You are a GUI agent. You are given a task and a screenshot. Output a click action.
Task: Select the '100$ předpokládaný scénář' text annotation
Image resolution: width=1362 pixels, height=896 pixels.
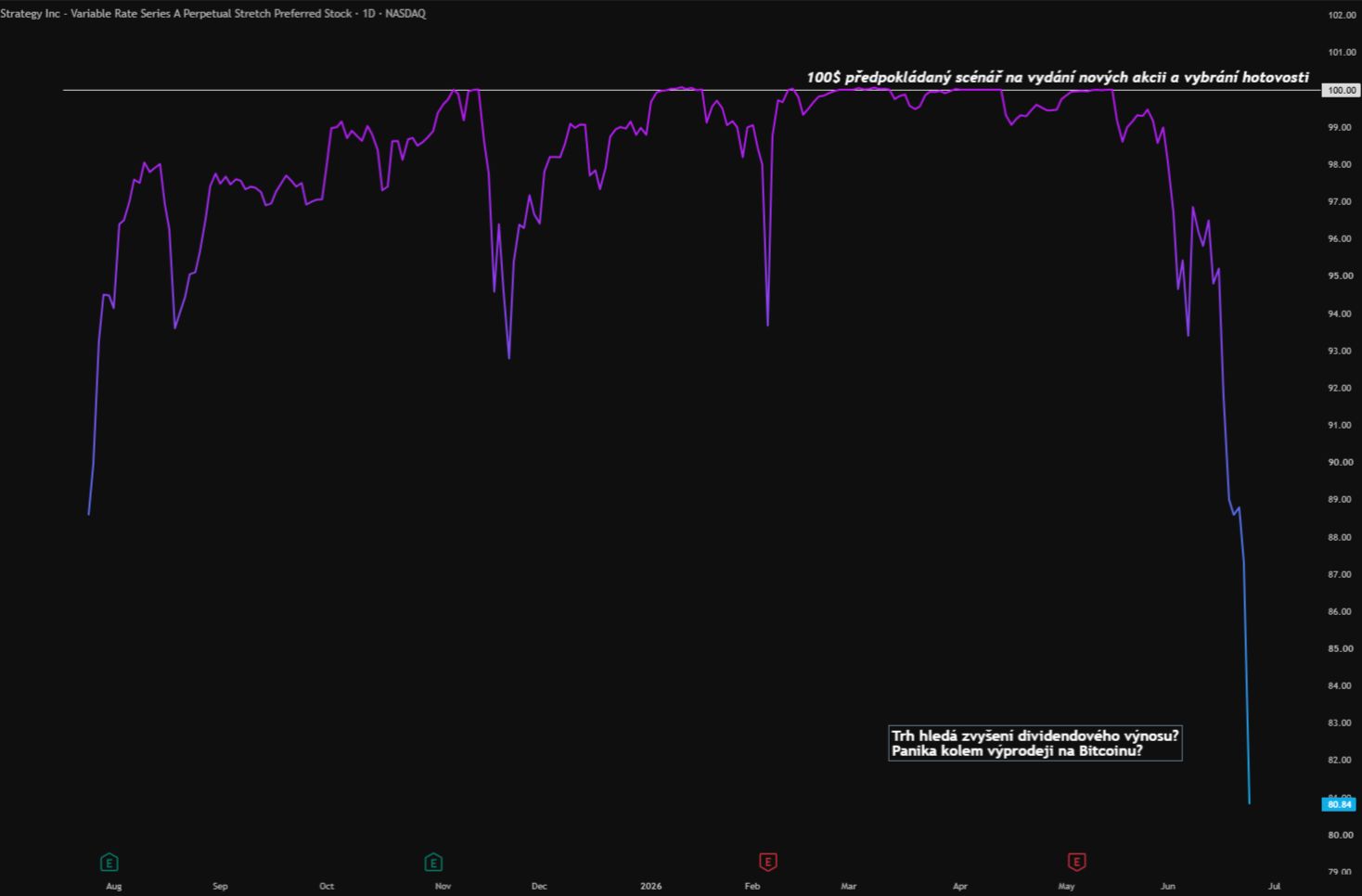click(x=1058, y=77)
